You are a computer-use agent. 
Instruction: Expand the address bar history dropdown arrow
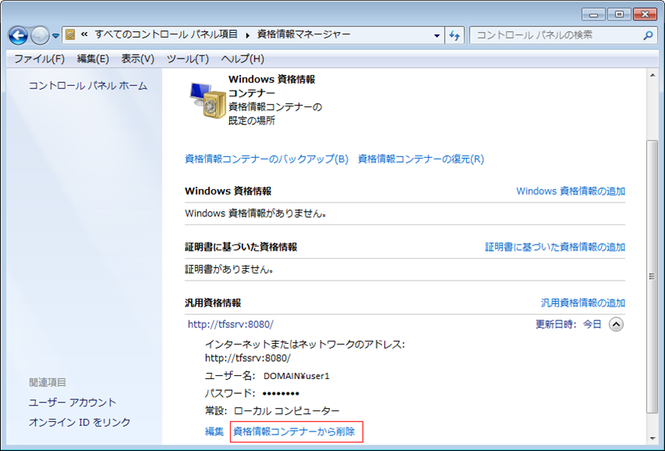click(x=437, y=36)
